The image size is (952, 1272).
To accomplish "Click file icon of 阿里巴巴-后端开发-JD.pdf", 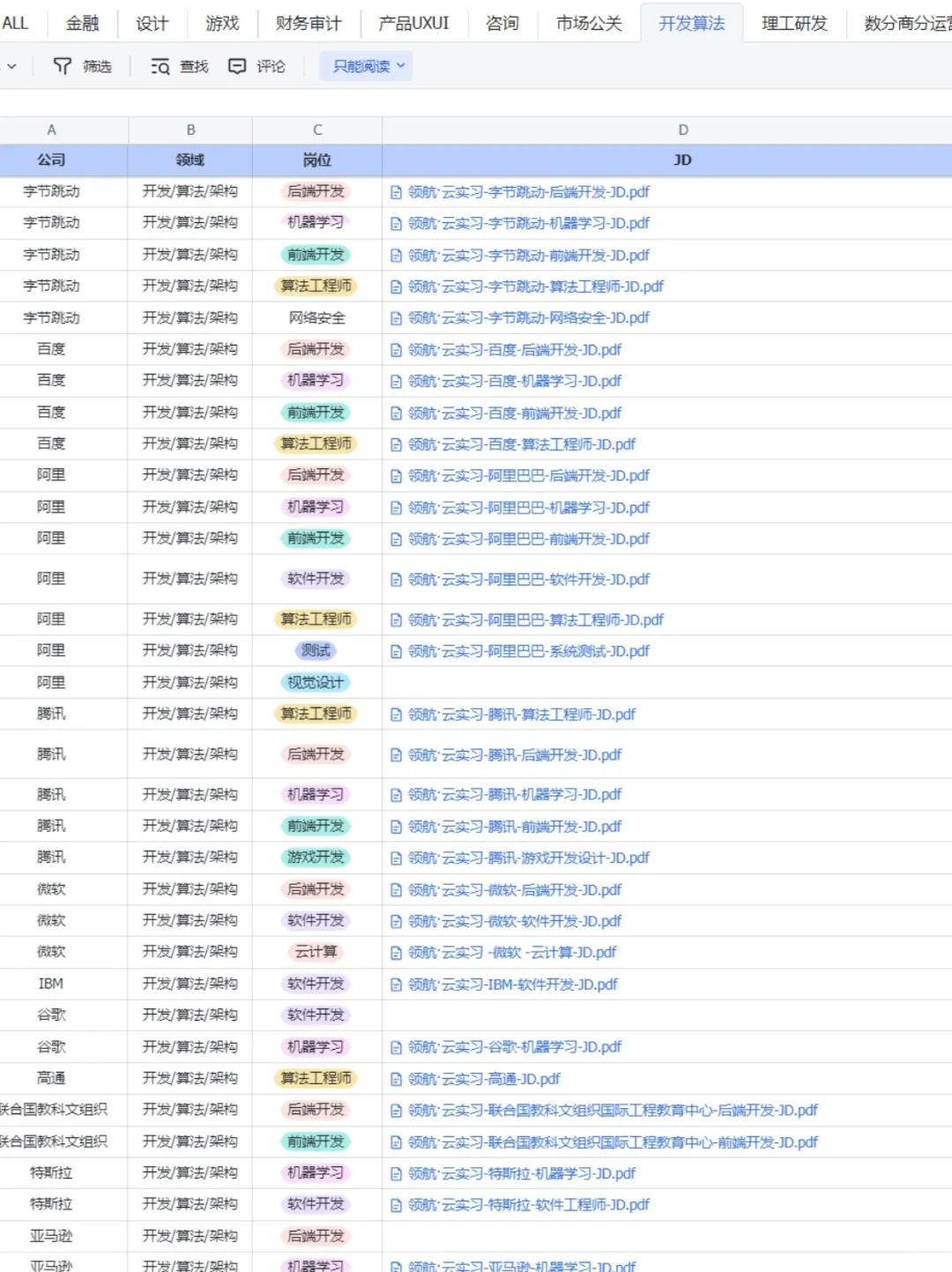I will coord(396,476).
